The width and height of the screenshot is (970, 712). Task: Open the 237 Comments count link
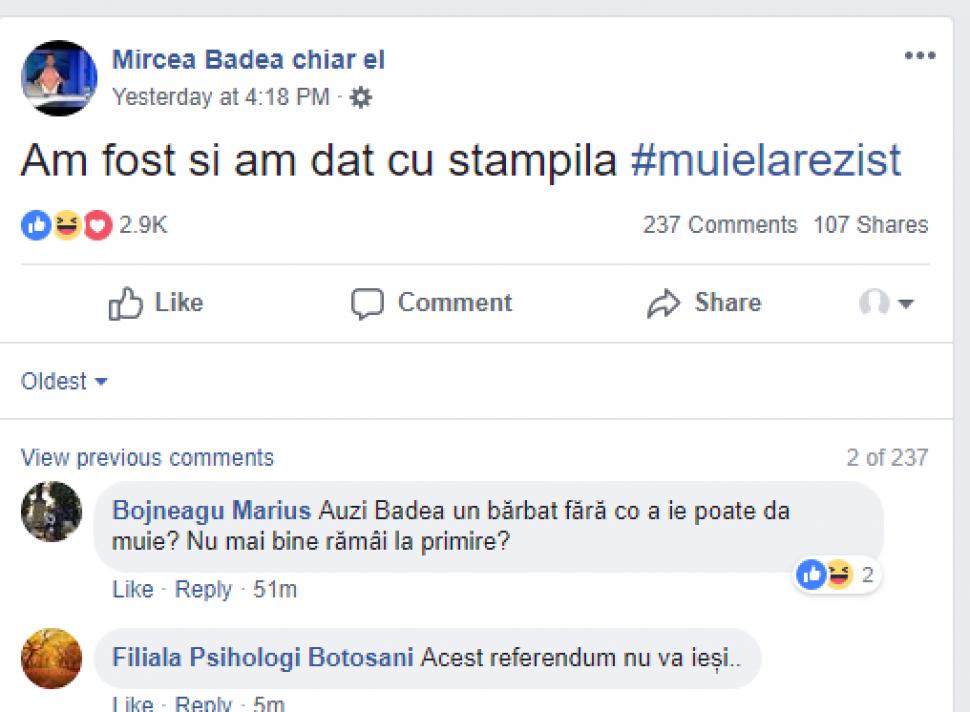point(720,225)
